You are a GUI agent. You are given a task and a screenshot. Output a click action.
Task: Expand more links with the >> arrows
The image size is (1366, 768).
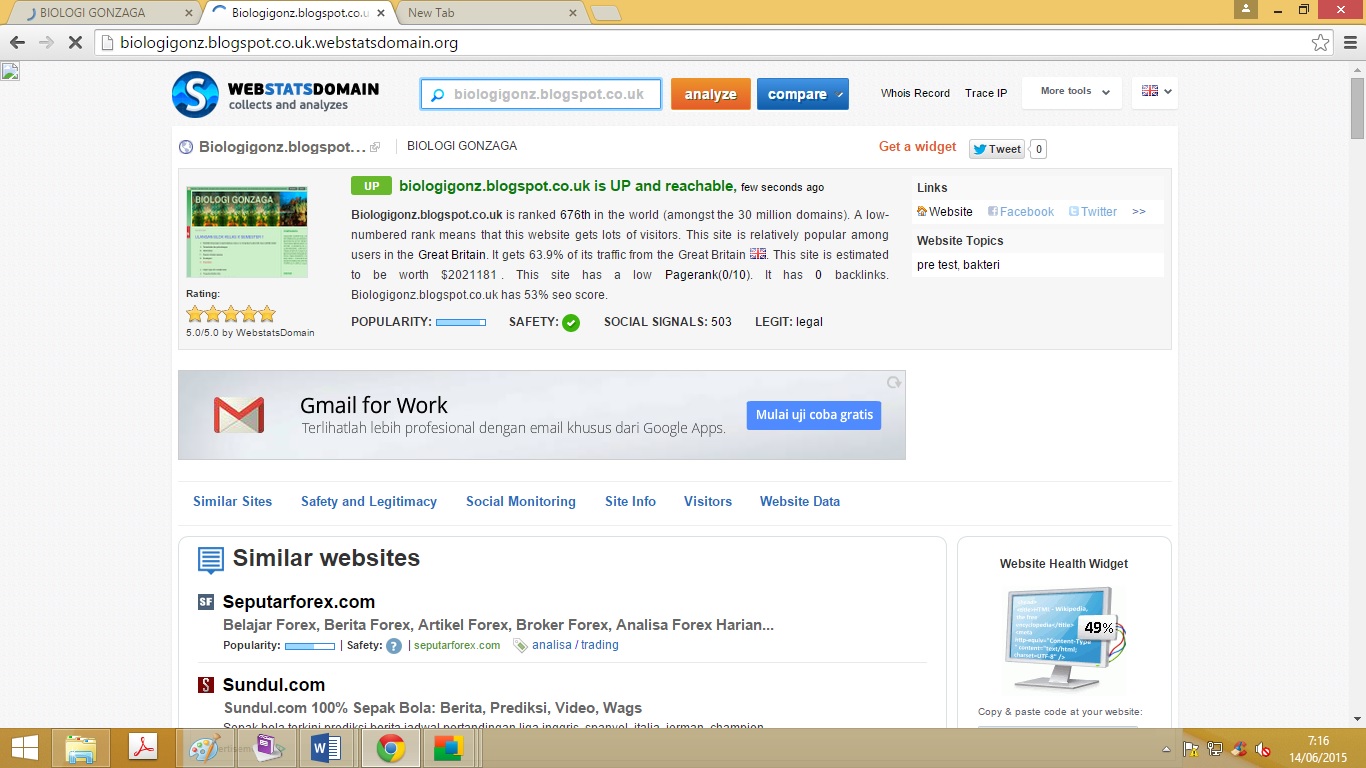click(1139, 212)
